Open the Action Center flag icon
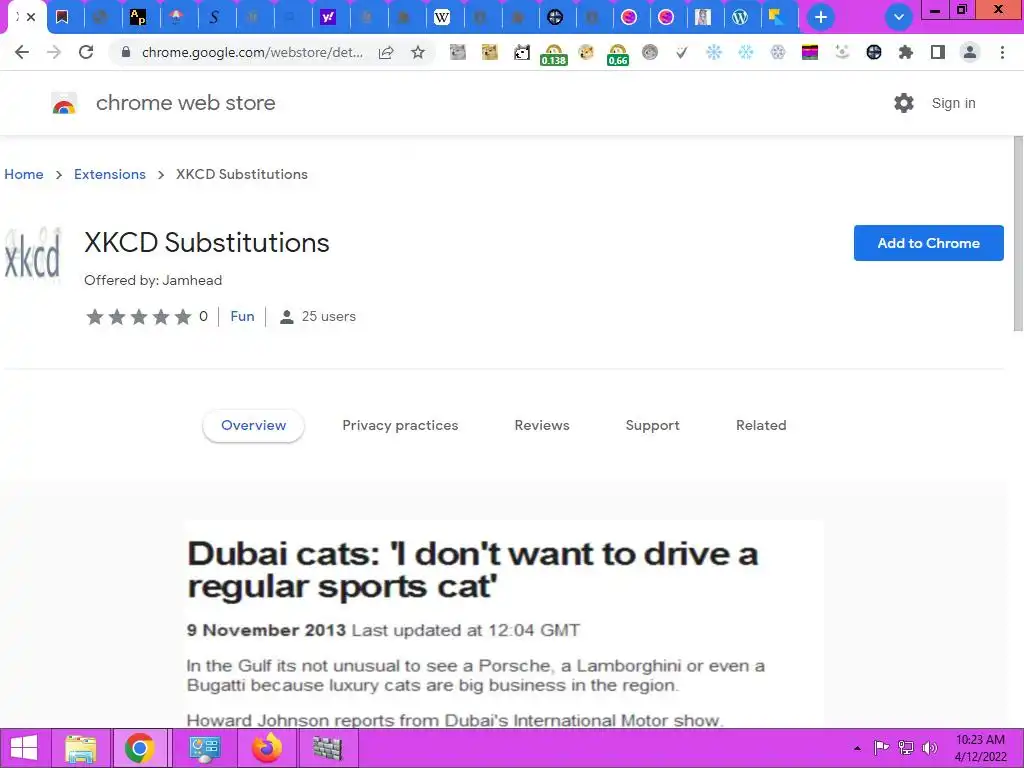This screenshot has height=768, width=1024. (881, 748)
